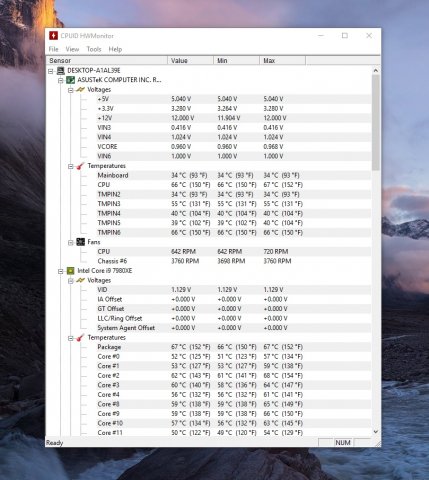Screen dimensions: 429x480
Task: Click the thermometer icon beside Intel Temperatures
Action: [x=80, y=338]
